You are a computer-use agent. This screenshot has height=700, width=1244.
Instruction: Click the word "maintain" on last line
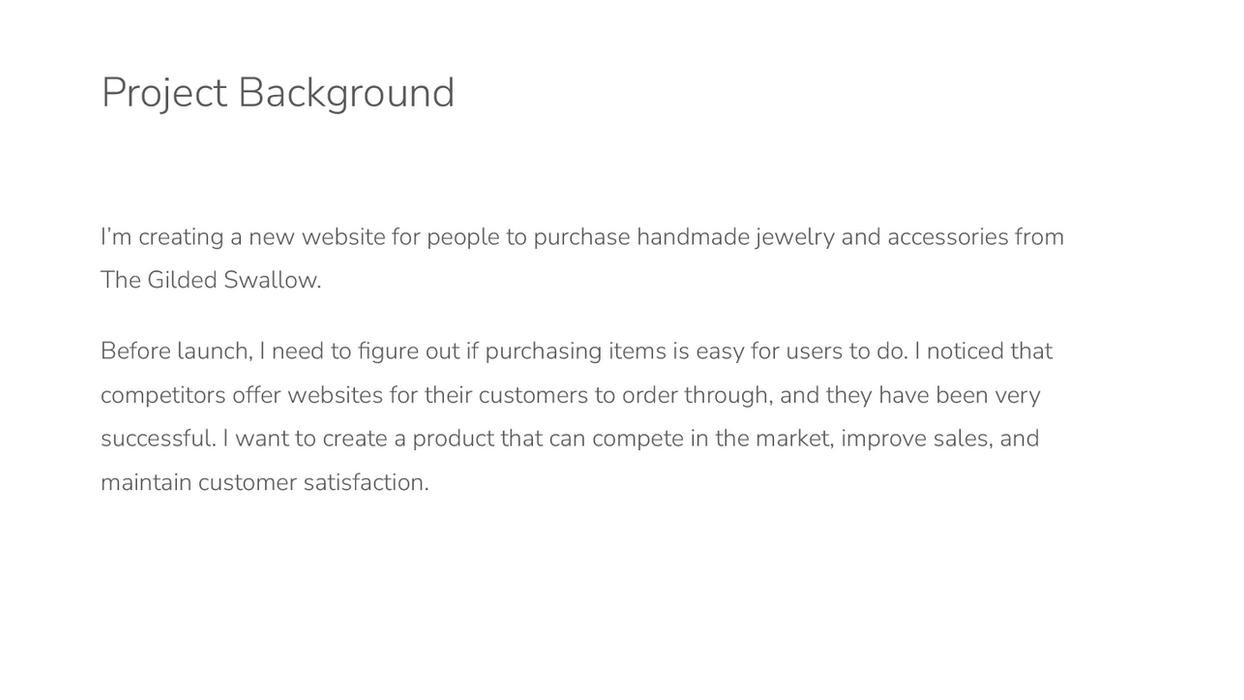(x=146, y=483)
